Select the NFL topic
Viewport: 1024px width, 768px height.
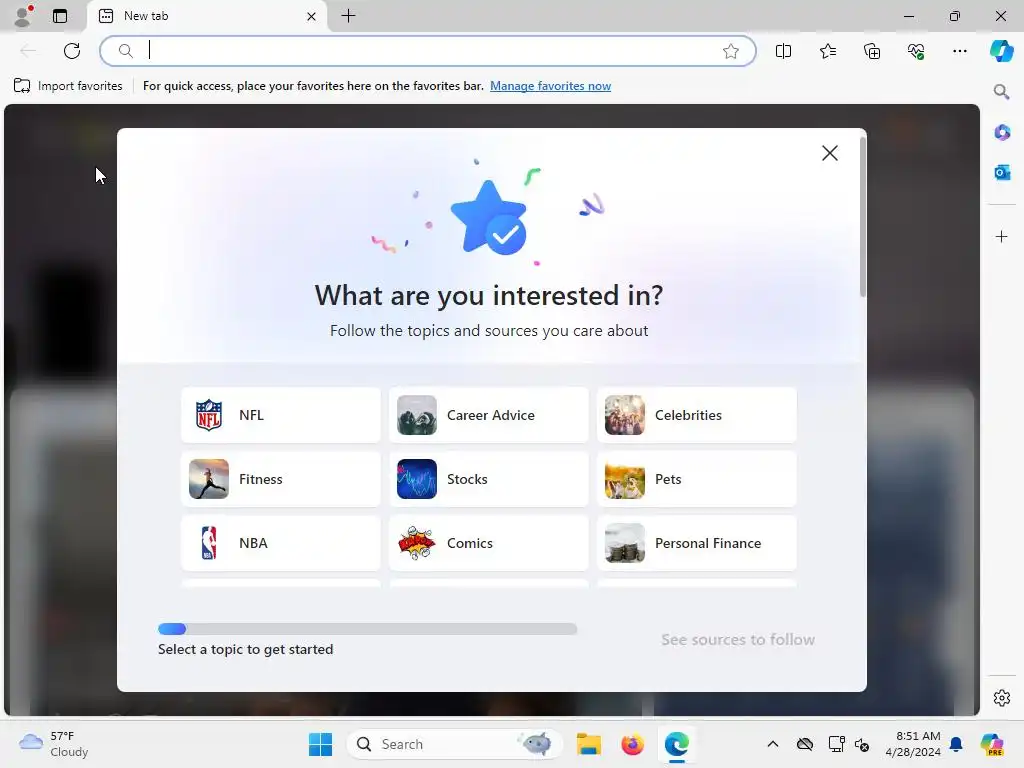tap(281, 415)
